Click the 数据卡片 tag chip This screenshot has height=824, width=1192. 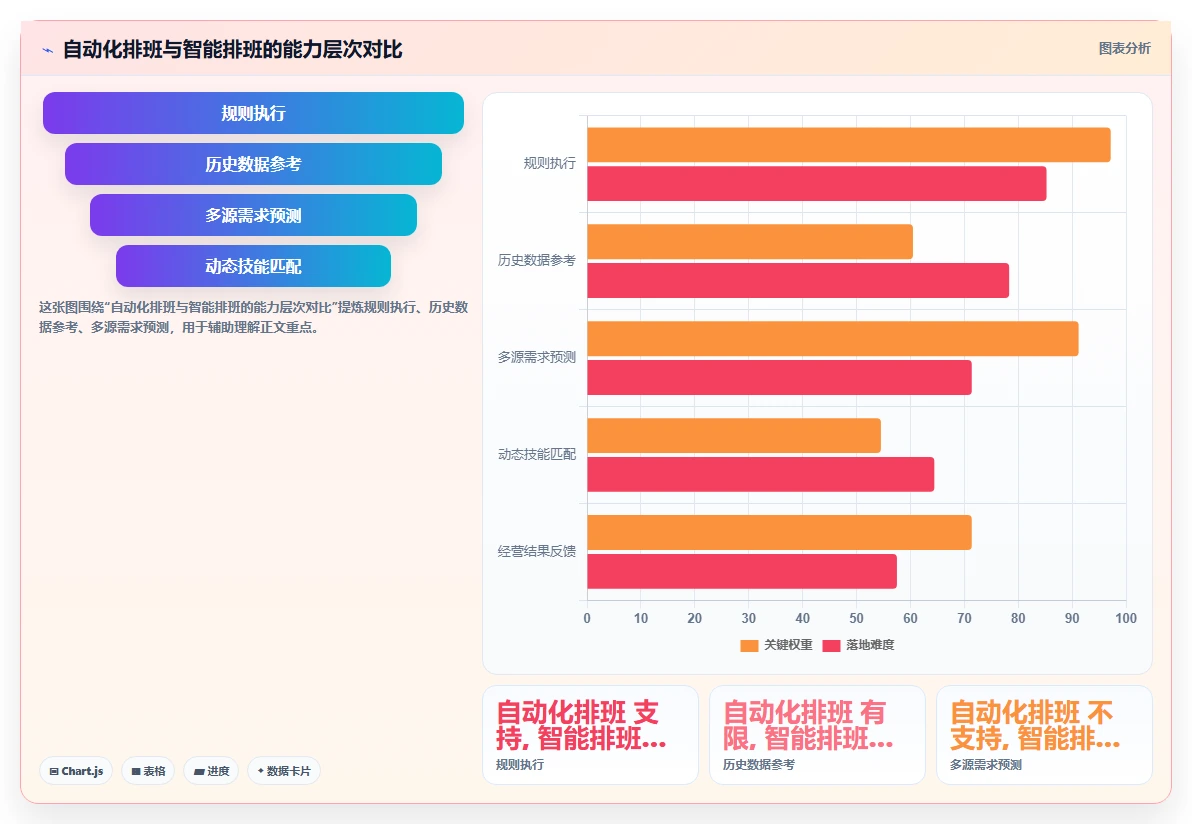pyautogui.click(x=284, y=771)
